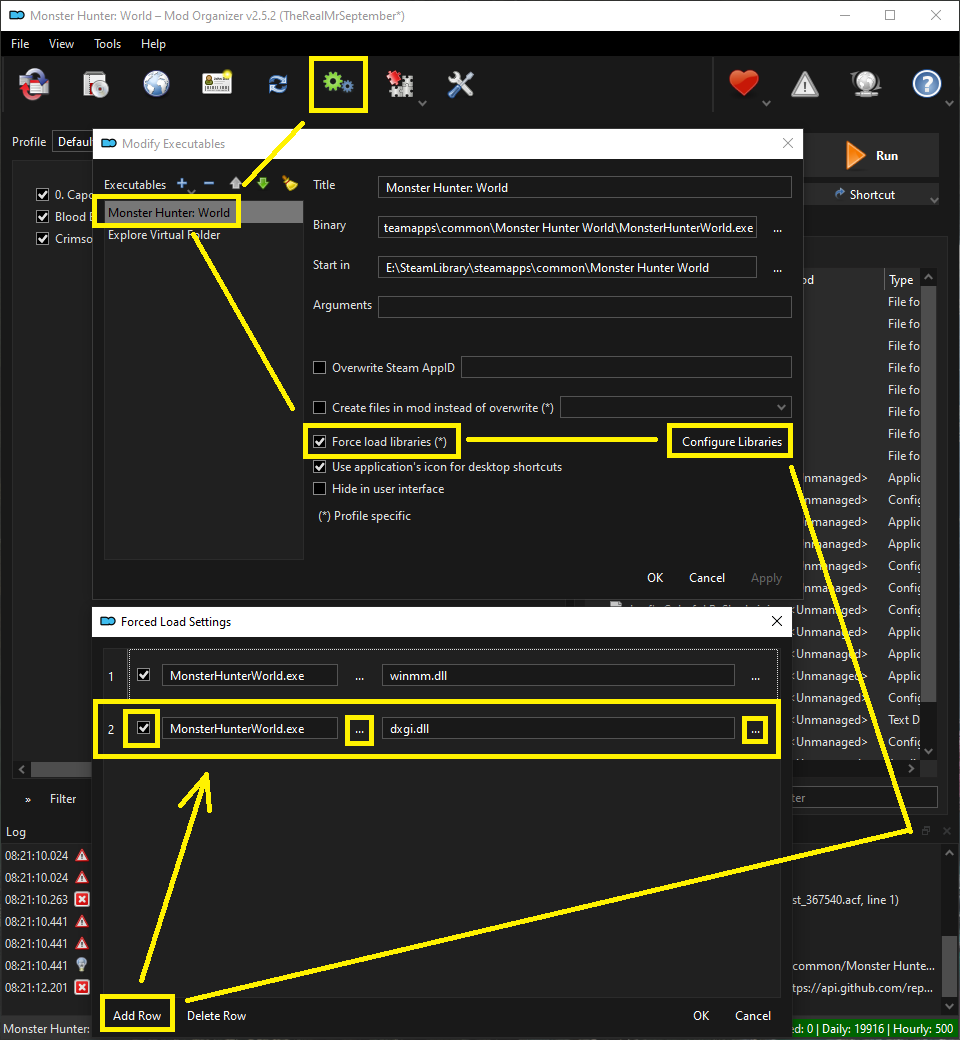Click the Install new mod disc icon
The width and height of the screenshot is (960, 1040).
(x=96, y=85)
